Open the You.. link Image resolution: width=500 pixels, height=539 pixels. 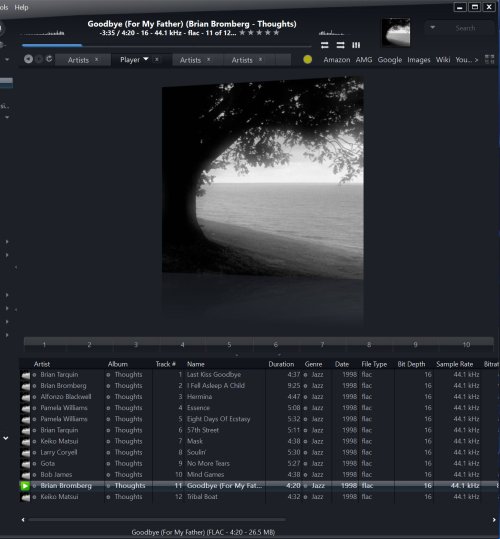463,60
